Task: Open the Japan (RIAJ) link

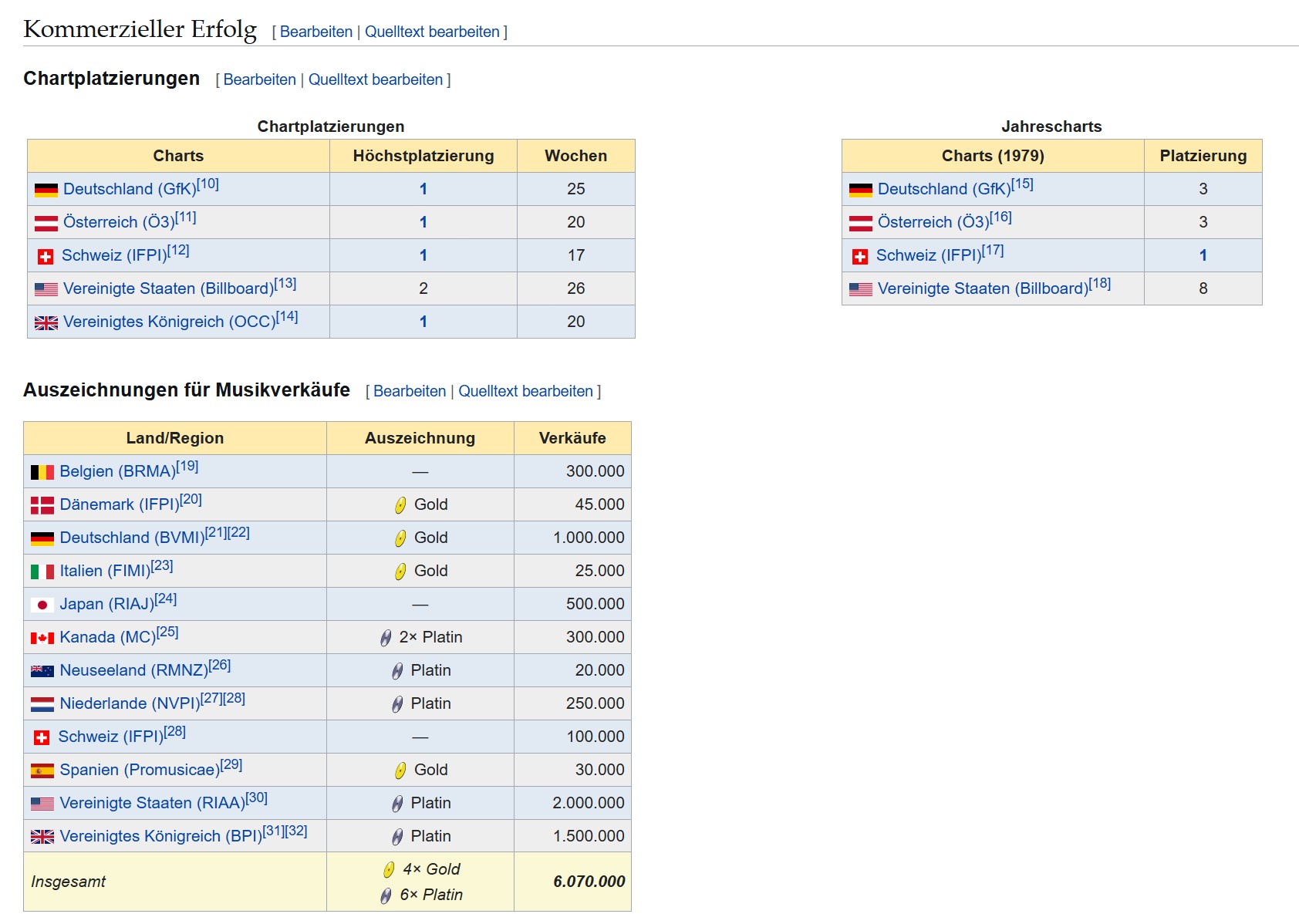Action: click(107, 604)
